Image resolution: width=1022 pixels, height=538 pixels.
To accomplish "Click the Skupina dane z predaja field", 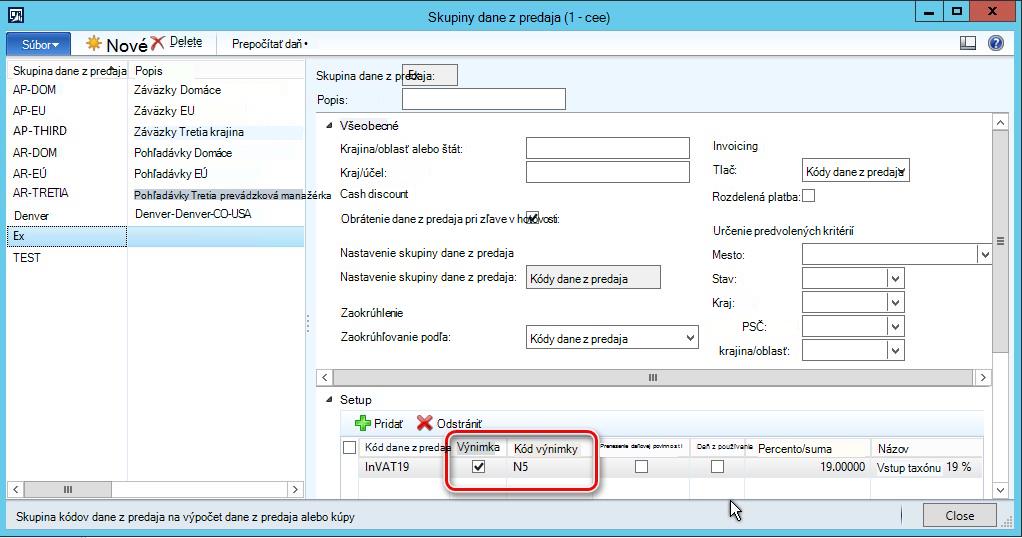I will [x=430, y=75].
